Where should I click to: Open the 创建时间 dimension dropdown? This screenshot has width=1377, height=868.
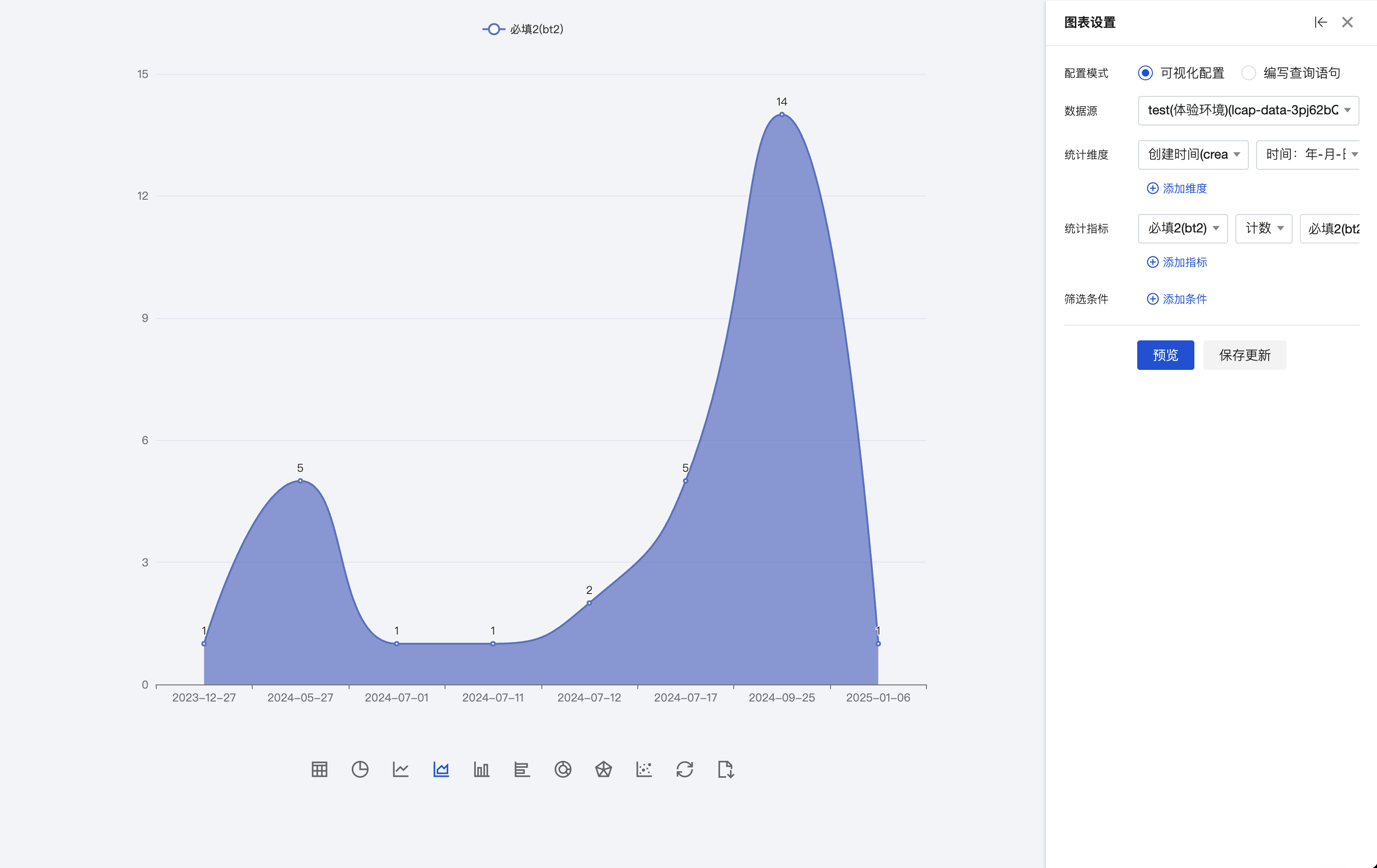click(1193, 155)
